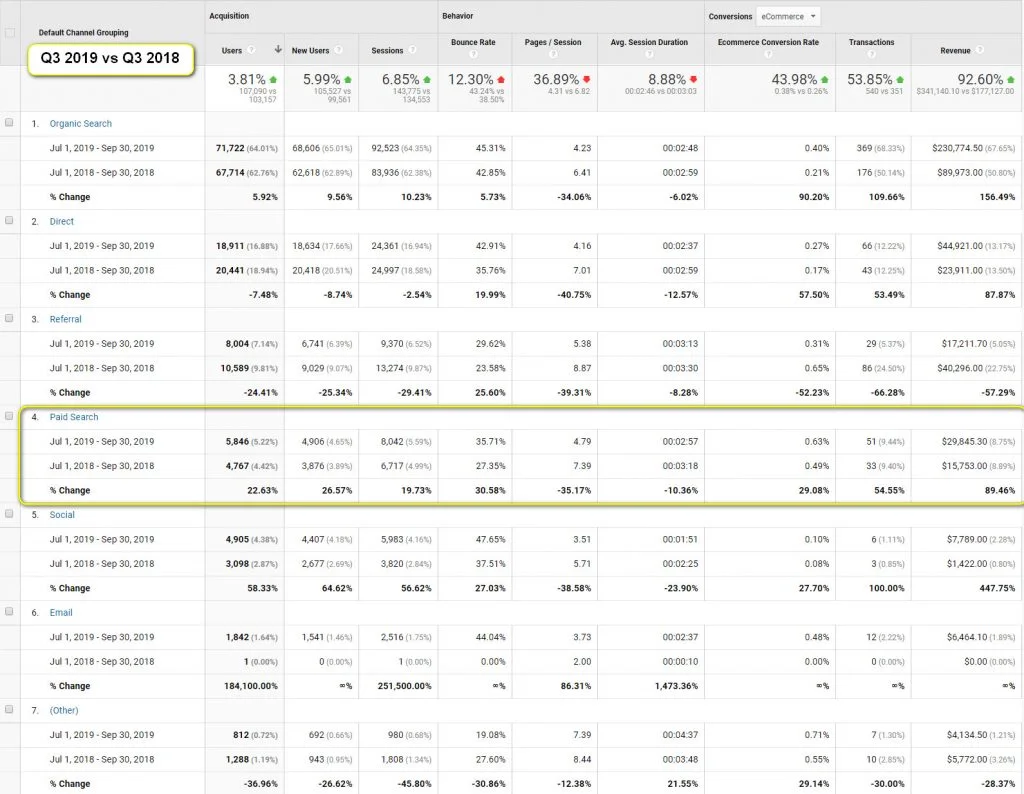
Task: Click green arrow beside 43.98% conversion rate
Action: coord(824,80)
